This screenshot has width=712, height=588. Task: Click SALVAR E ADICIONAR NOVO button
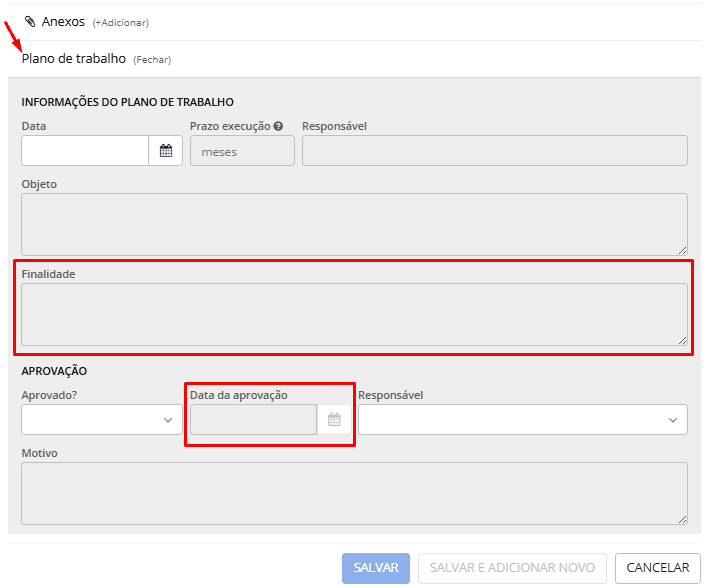pyautogui.click(x=512, y=568)
